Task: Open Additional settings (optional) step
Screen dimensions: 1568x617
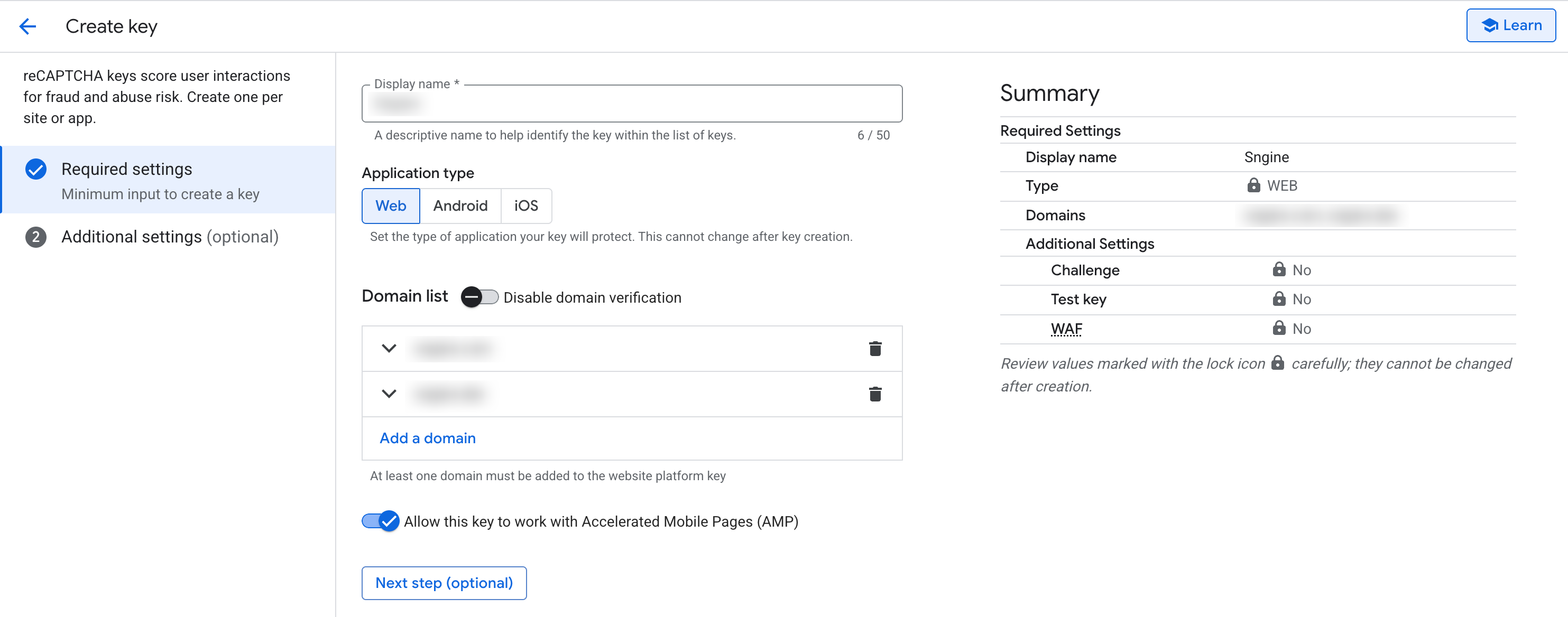Action: pyautogui.click(x=170, y=237)
